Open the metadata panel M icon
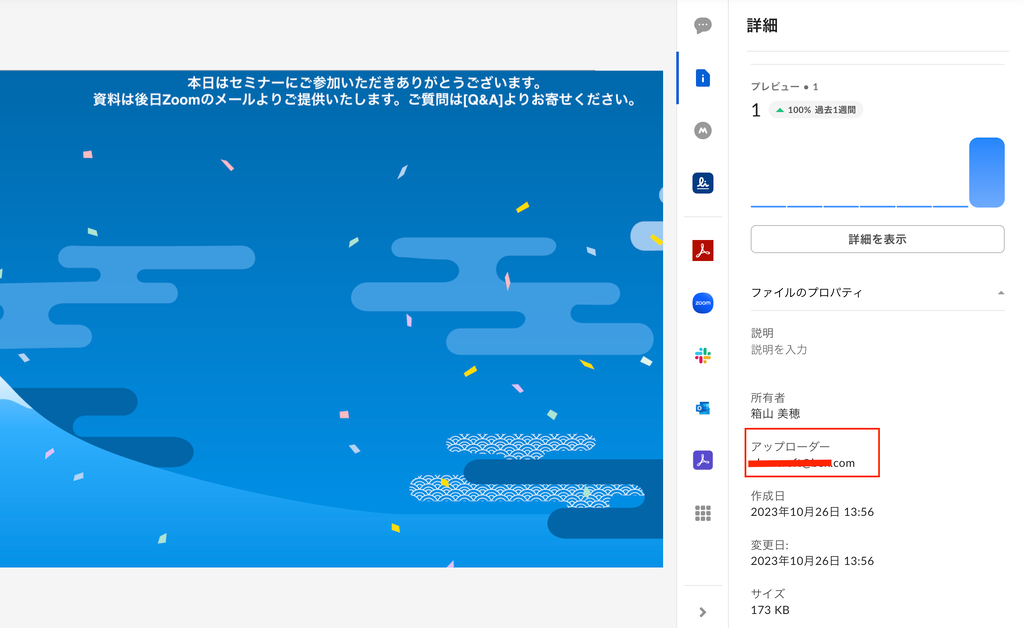1024x628 pixels. [x=703, y=130]
